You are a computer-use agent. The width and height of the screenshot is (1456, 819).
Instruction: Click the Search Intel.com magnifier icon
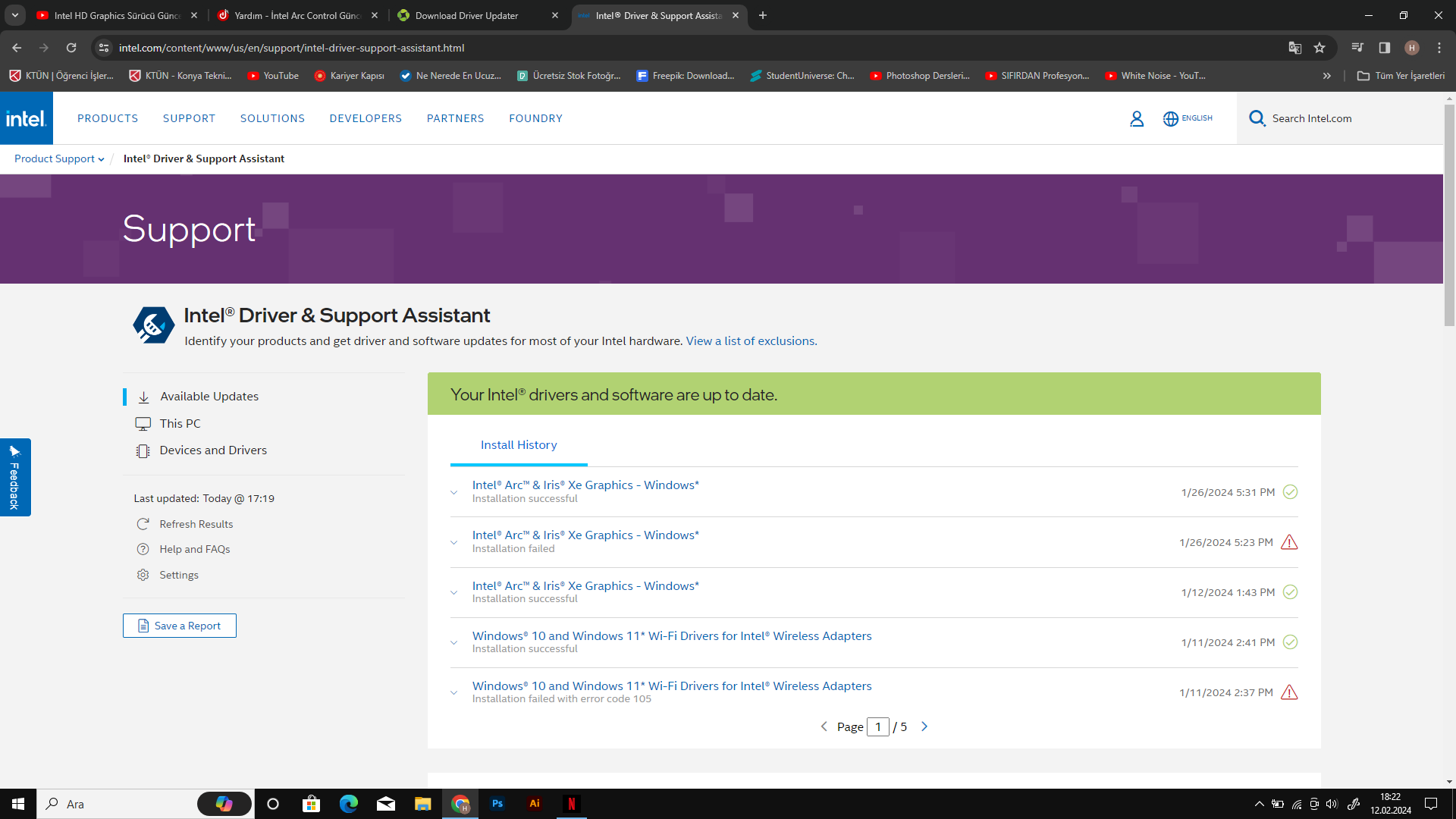pos(1257,118)
